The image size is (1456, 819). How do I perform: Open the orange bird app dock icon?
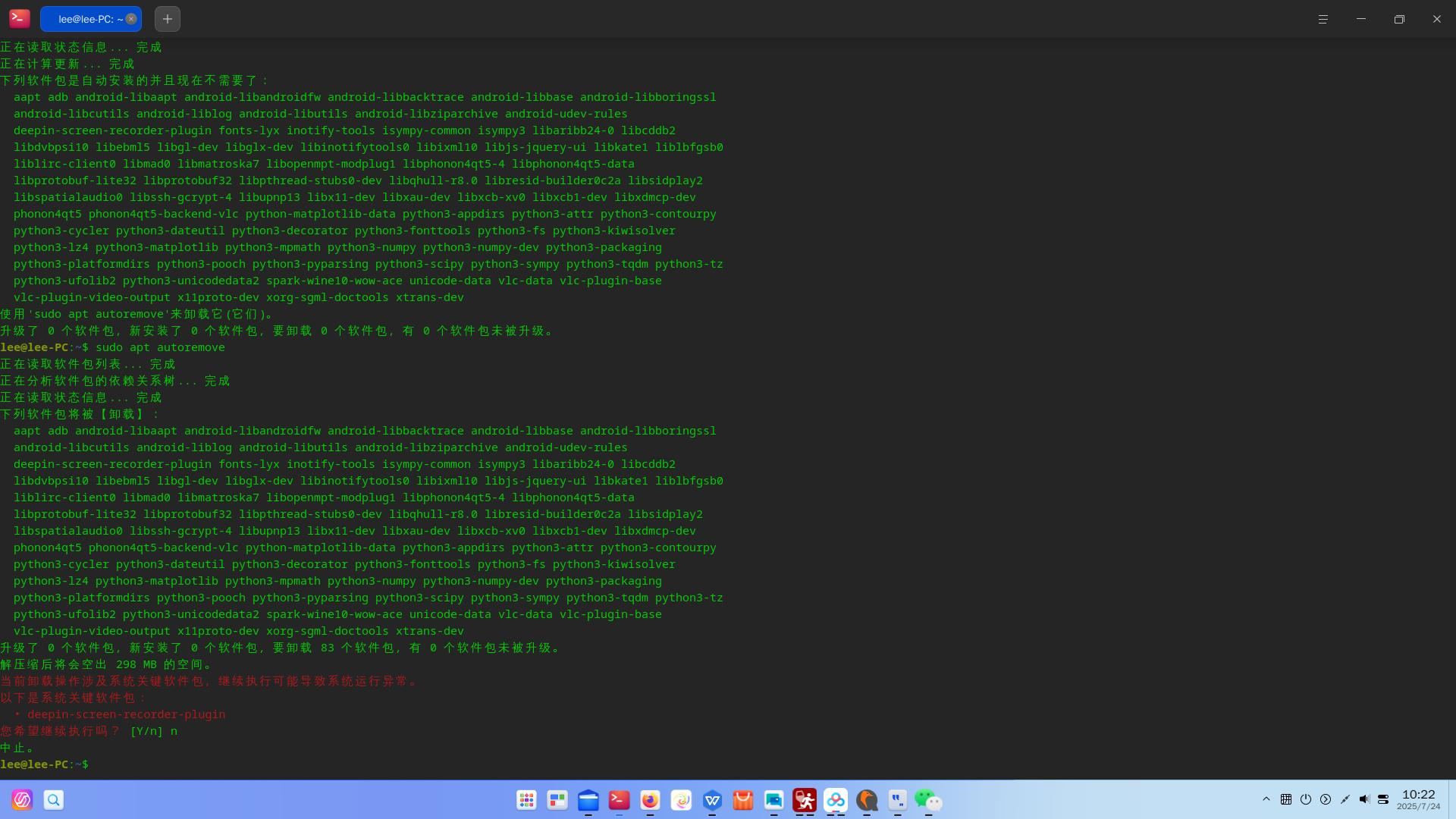[x=867, y=800]
